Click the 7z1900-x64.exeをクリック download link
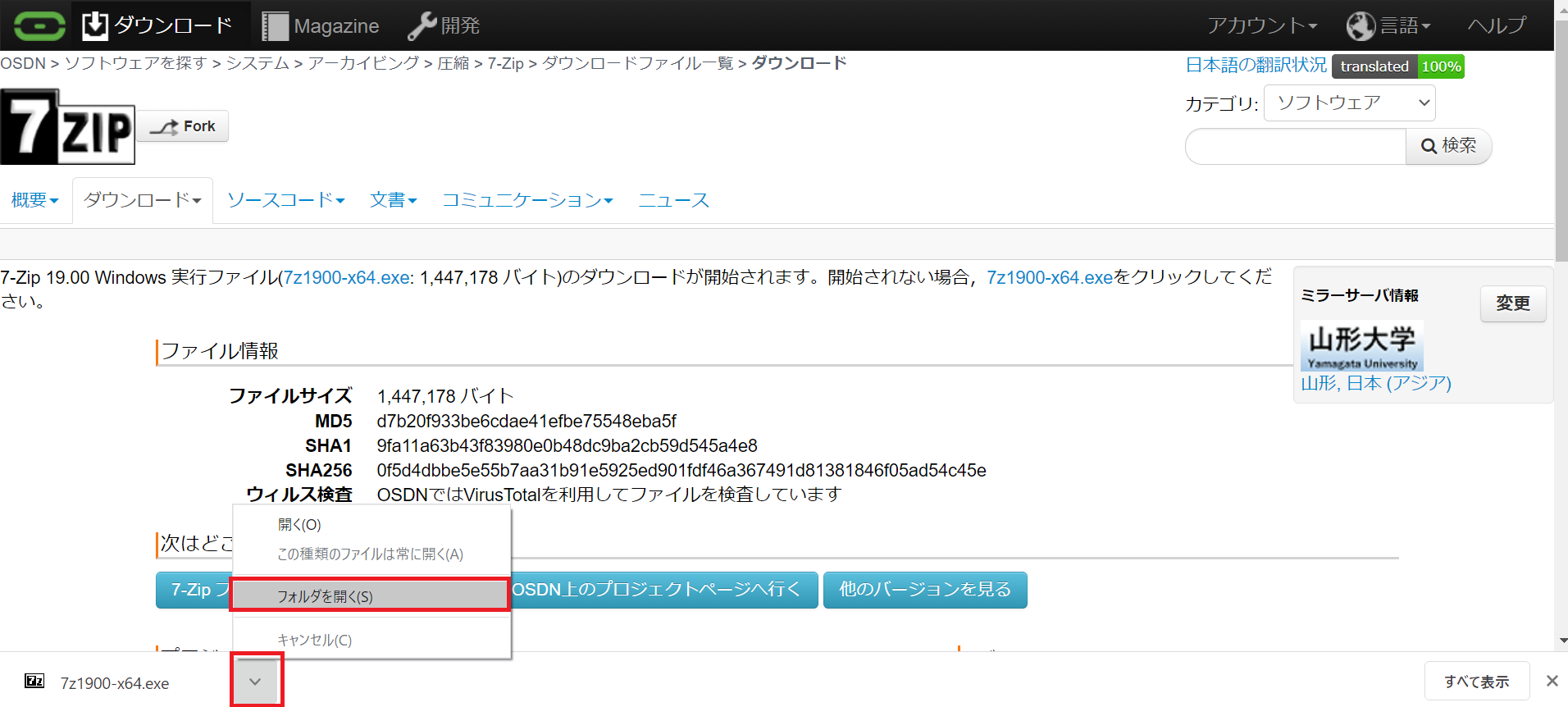The image size is (1568, 707). (1050, 278)
